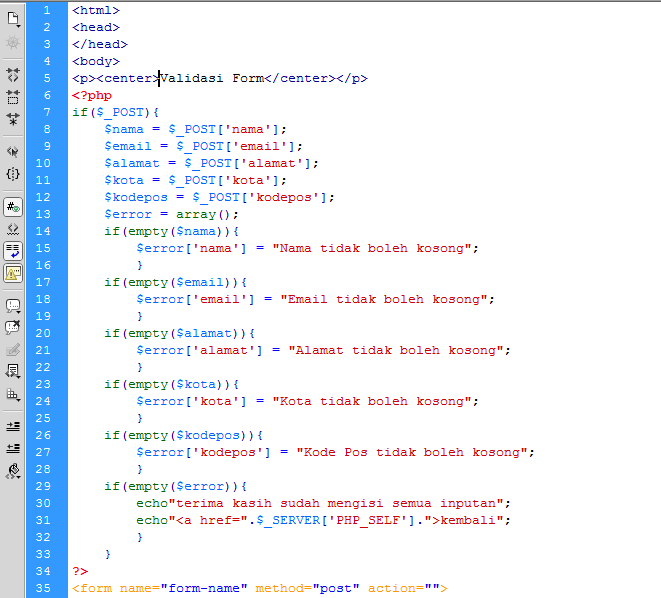Click the Collapse Full Tag icon
This screenshot has height=598, width=661.
pyautogui.click(x=13, y=75)
